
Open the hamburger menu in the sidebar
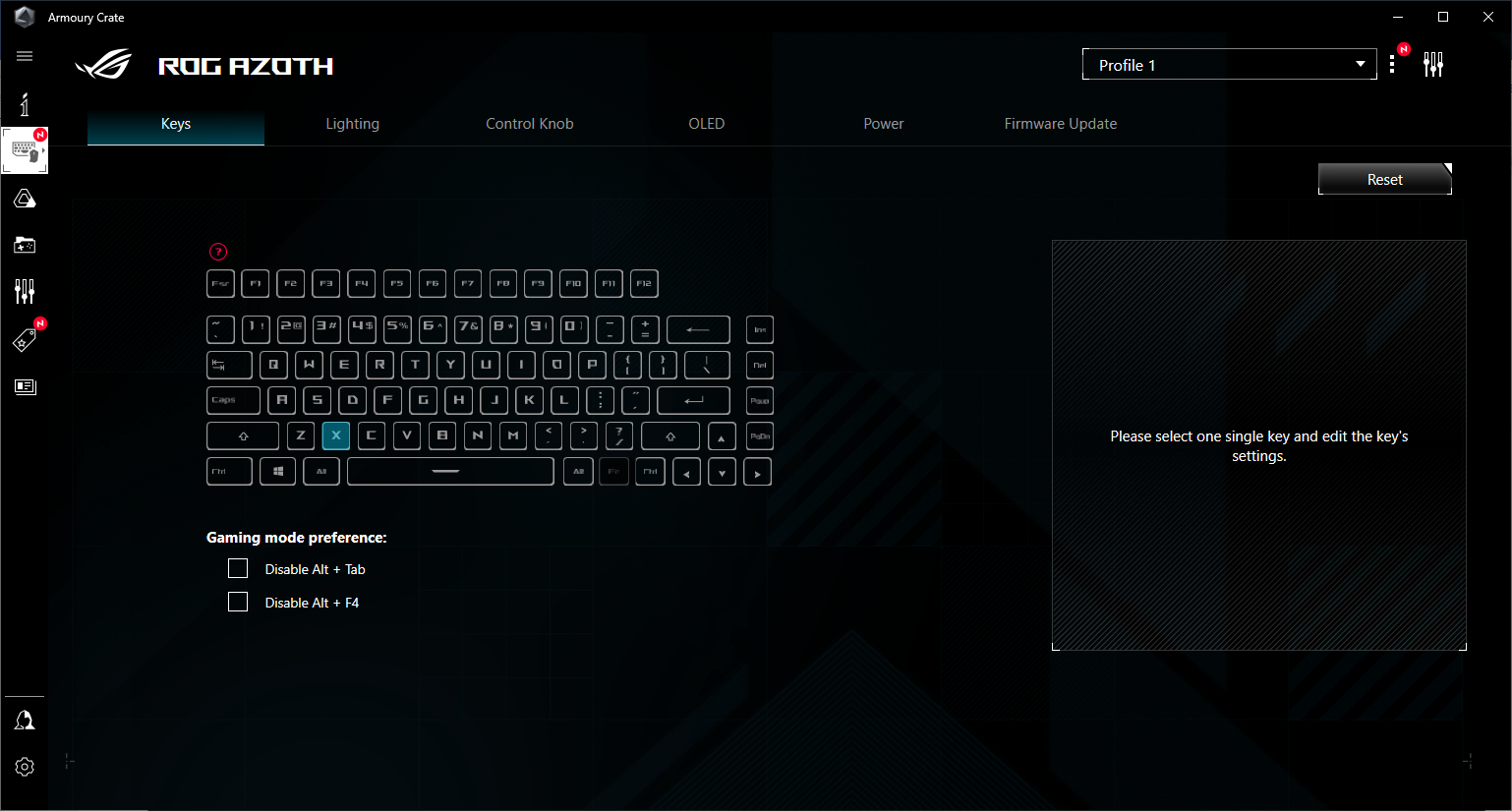(25, 56)
